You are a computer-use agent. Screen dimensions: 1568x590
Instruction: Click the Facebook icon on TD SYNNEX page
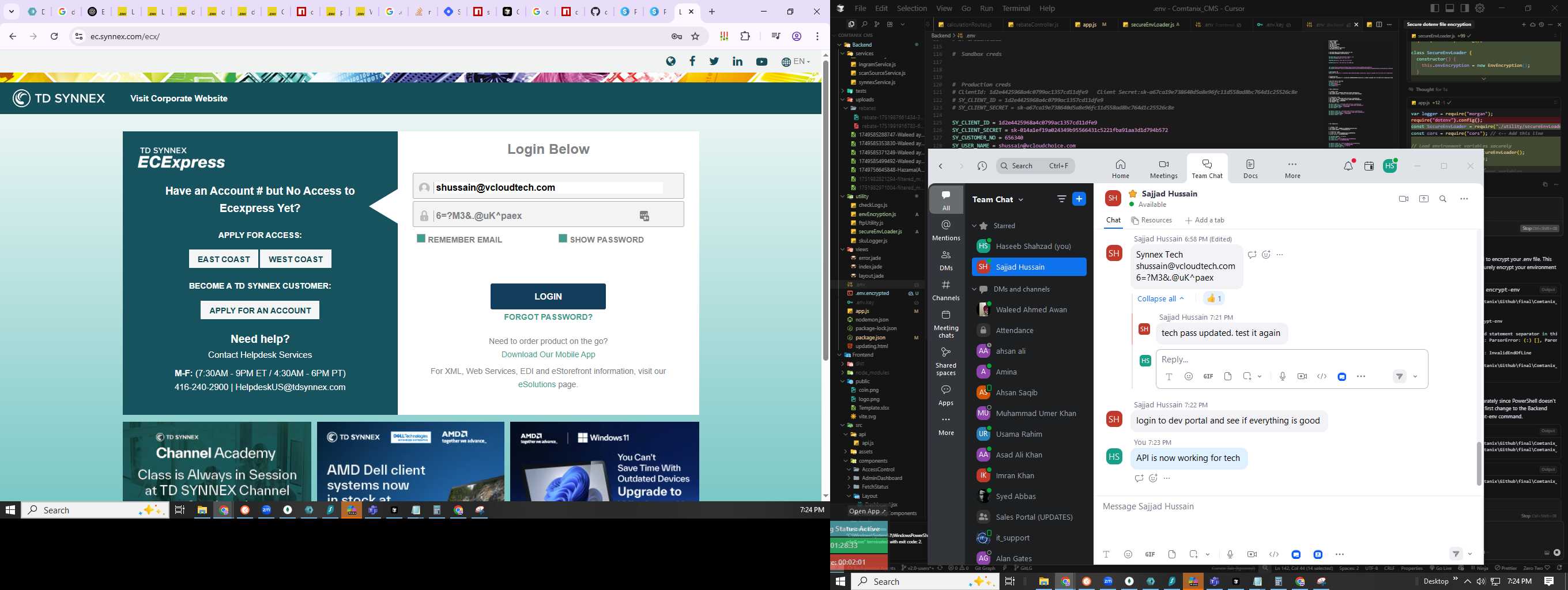(x=692, y=61)
